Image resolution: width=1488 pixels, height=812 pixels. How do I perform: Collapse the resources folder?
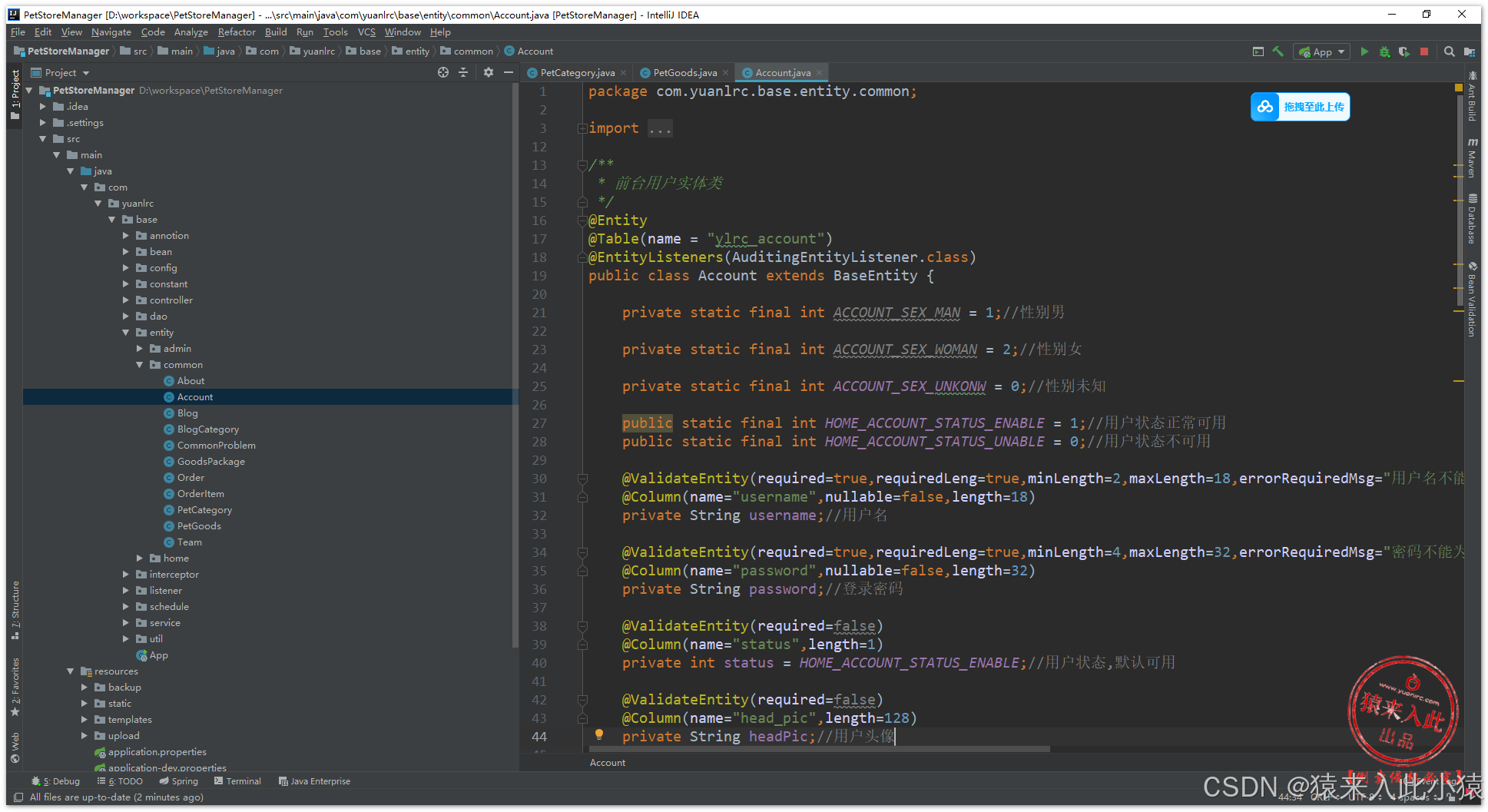[x=71, y=671]
